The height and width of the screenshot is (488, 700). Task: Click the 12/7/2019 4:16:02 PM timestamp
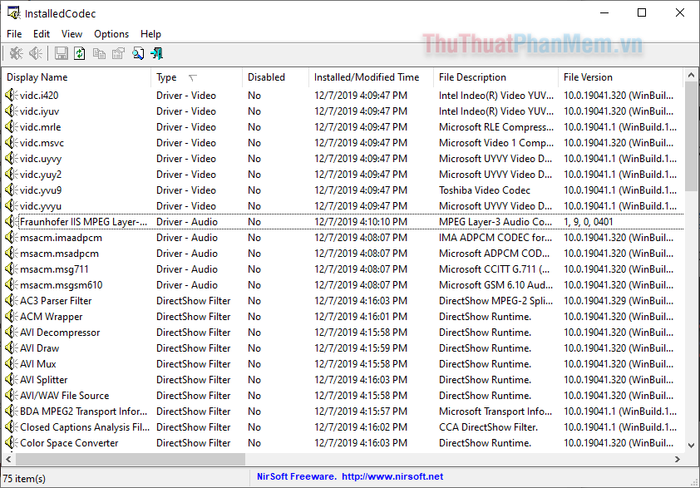(x=361, y=427)
